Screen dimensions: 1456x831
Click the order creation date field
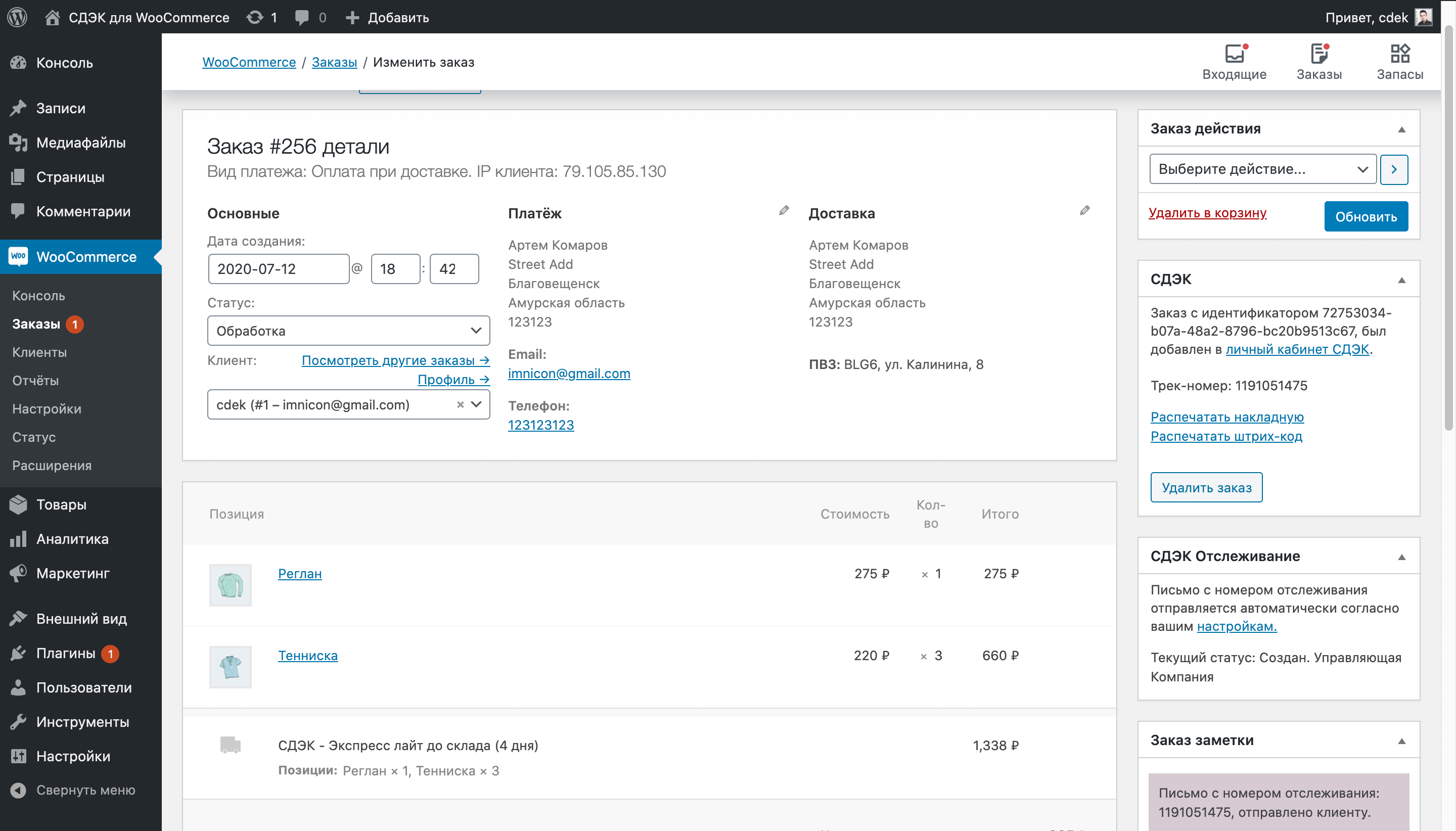(279, 269)
